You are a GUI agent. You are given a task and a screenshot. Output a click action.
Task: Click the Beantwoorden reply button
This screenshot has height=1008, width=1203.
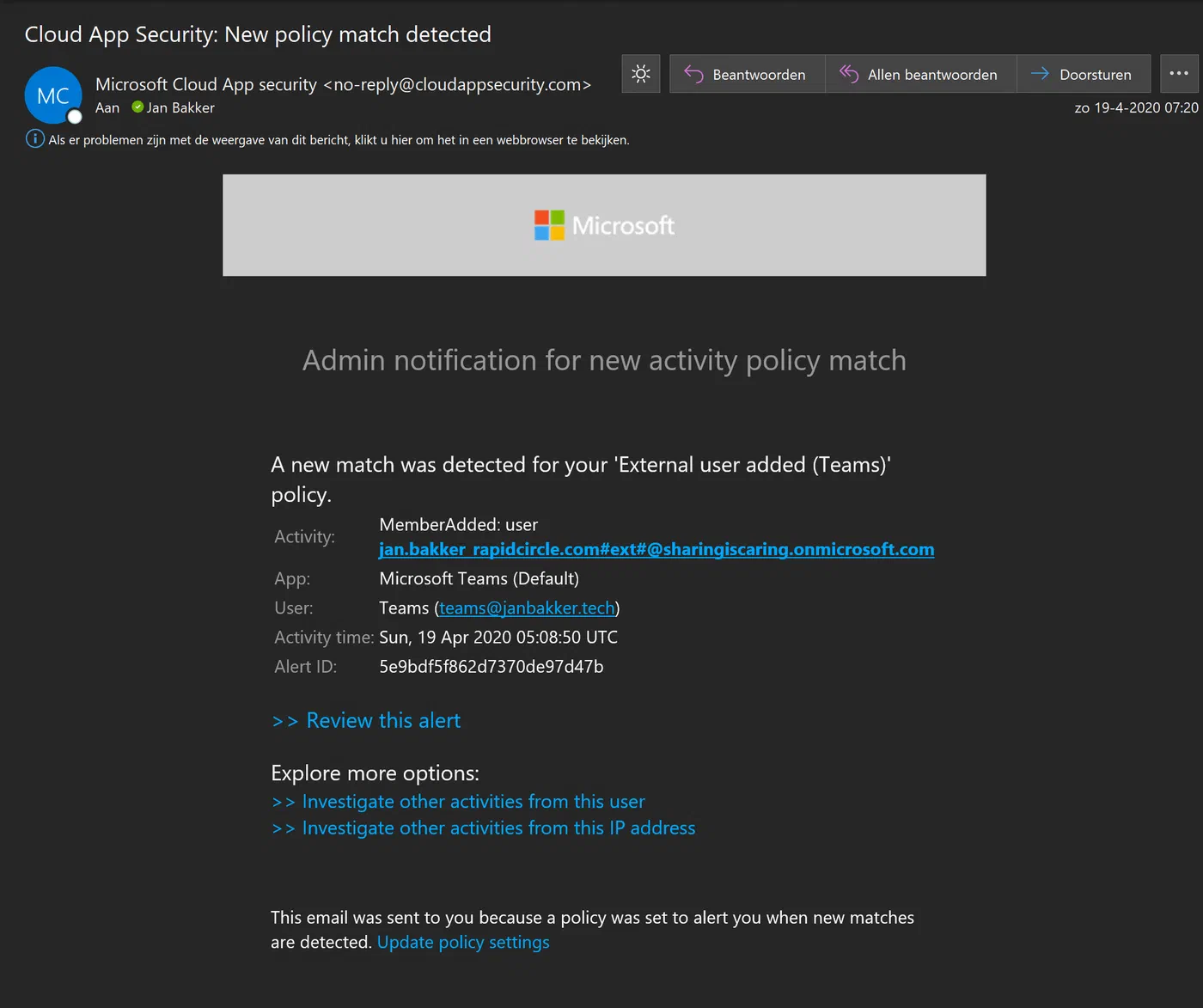pos(747,74)
